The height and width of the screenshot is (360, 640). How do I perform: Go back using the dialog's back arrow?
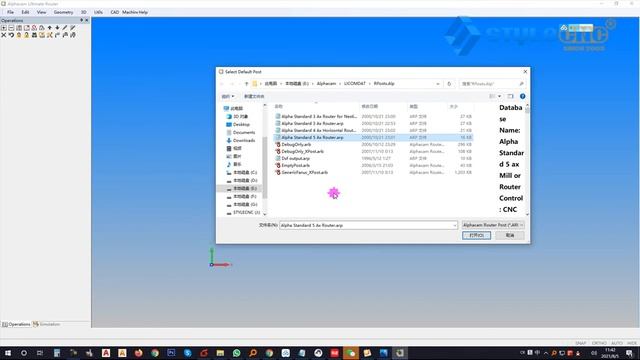pyautogui.click(x=222, y=84)
